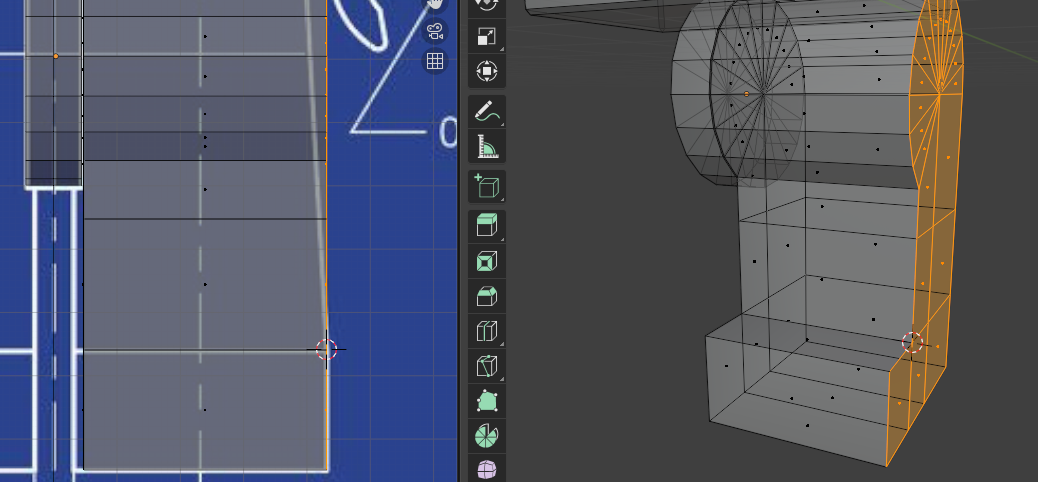This screenshot has width=1038, height=482.
Task: Select the Poly Build tool
Action: coord(487,401)
